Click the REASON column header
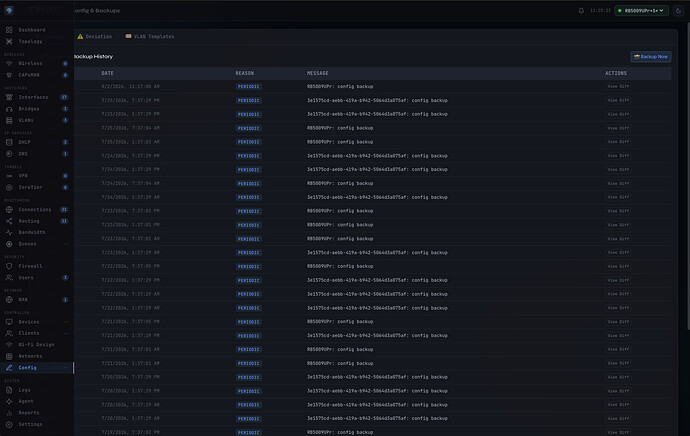The height and width of the screenshot is (436, 690). pyautogui.click(x=245, y=73)
